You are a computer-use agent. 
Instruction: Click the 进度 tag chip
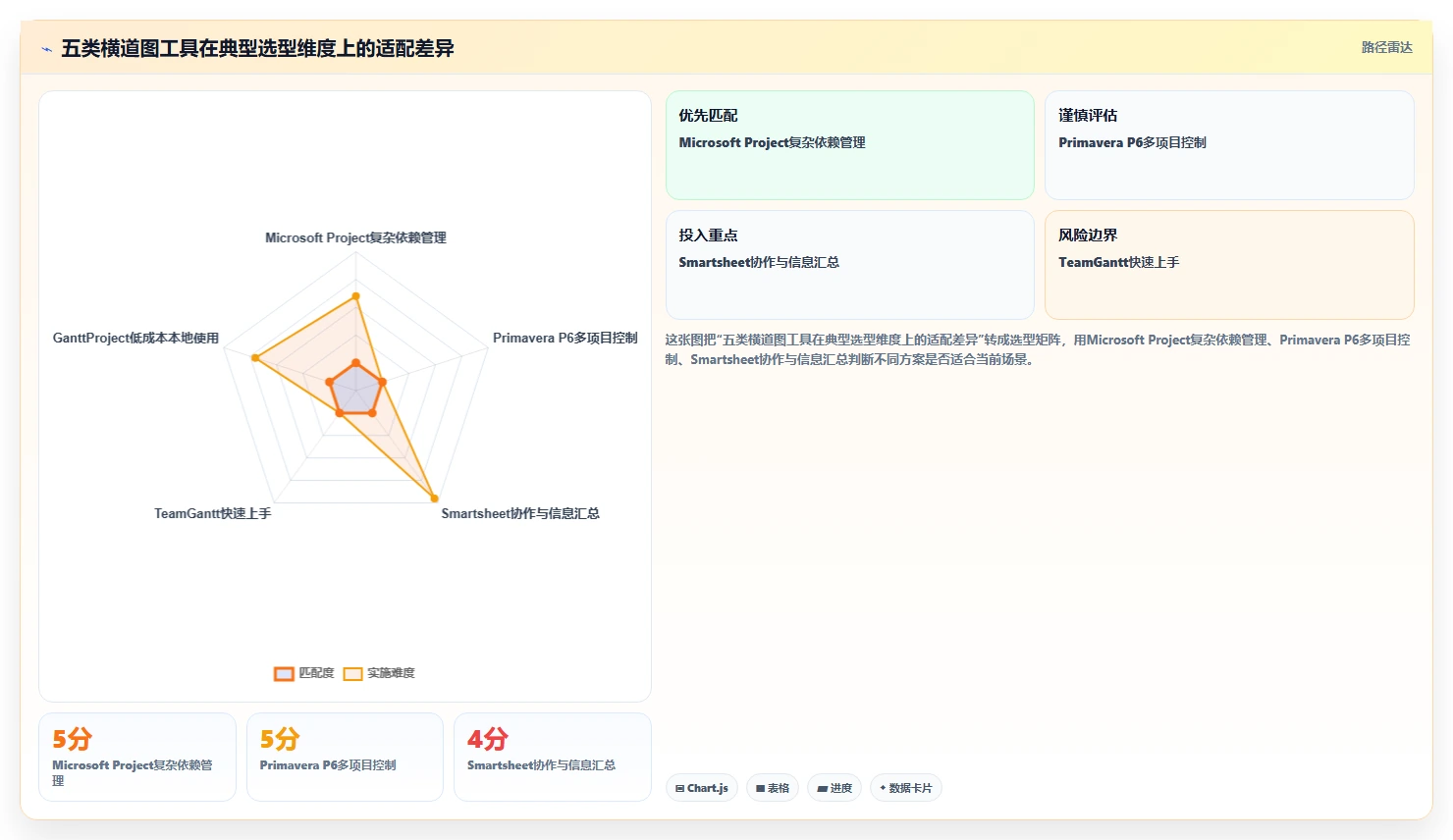click(834, 788)
